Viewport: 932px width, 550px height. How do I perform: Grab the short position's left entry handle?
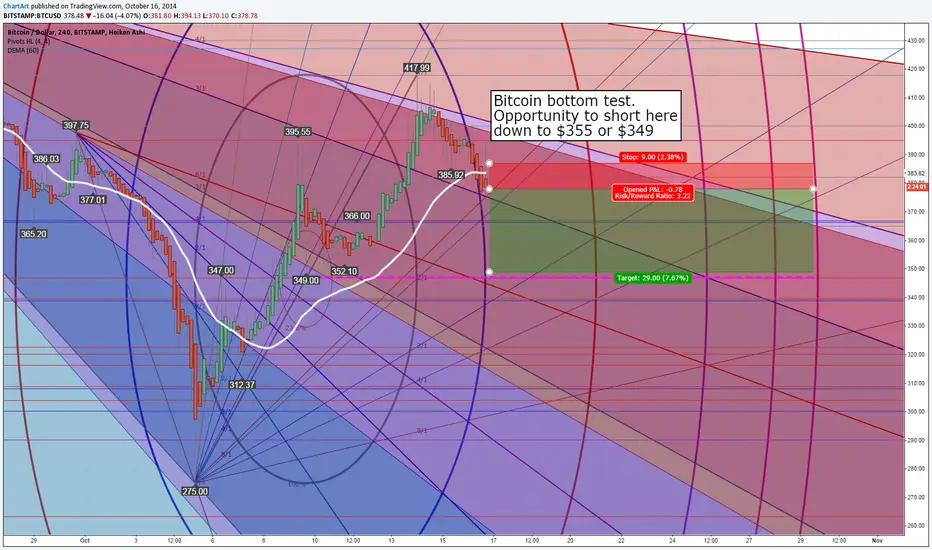click(x=489, y=189)
